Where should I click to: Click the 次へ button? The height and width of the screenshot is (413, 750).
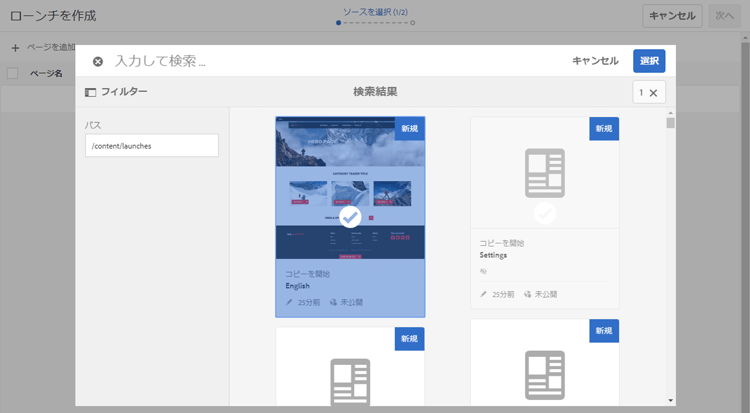point(724,16)
